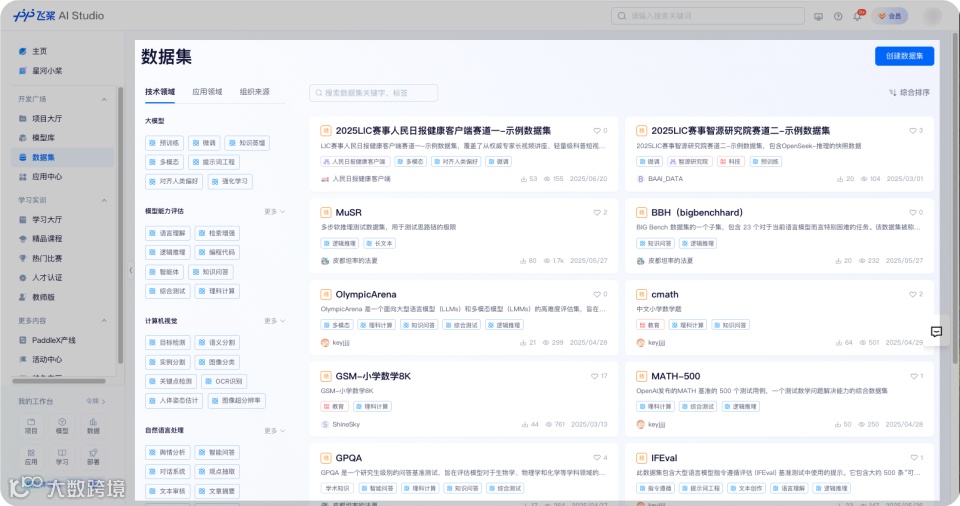Viewport: 960px width, 506px height.
Task: Focus the 搜索数据集关键字 search field
Action: [373, 93]
